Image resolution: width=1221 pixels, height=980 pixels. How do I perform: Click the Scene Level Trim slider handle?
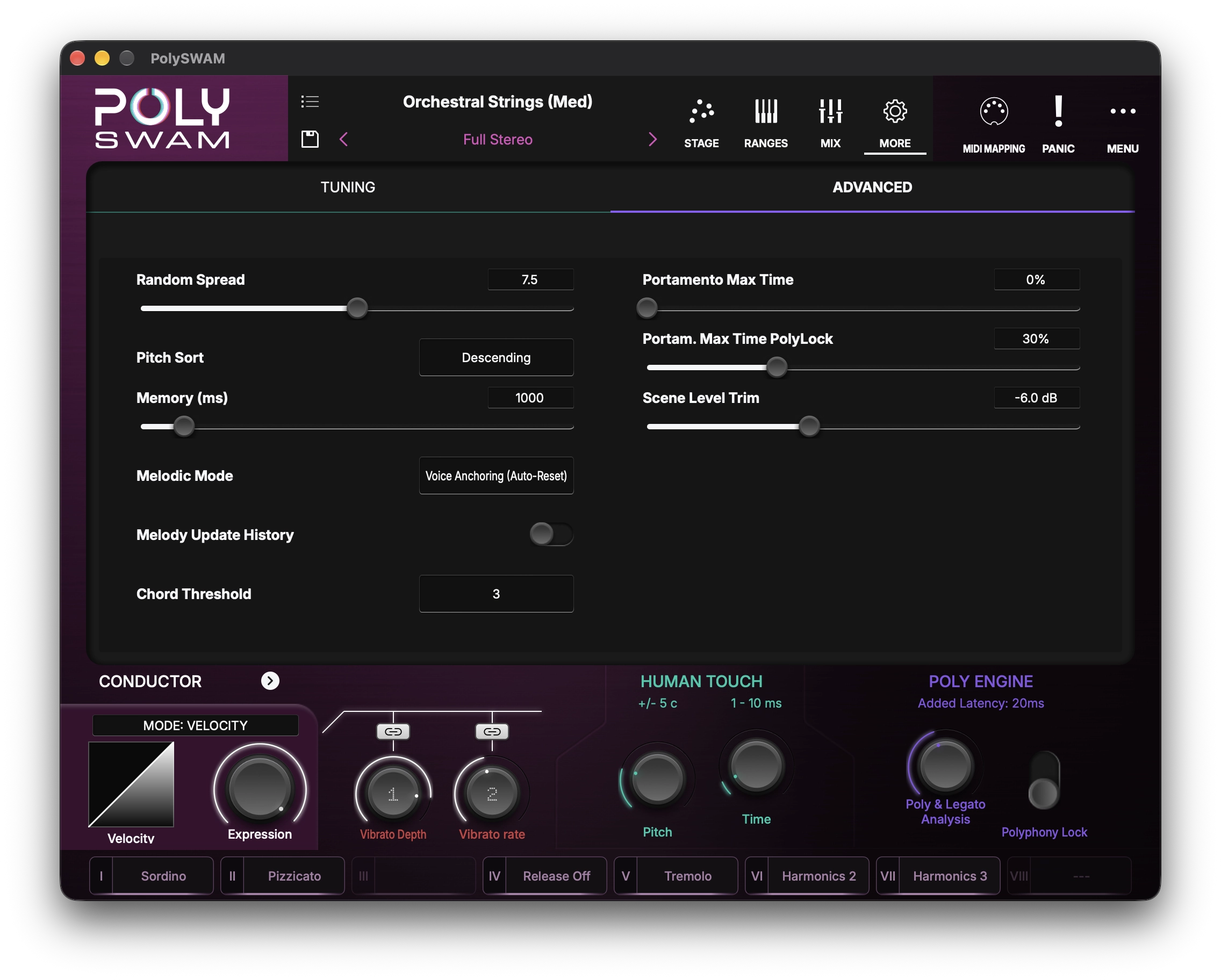(x=809, y=426)
